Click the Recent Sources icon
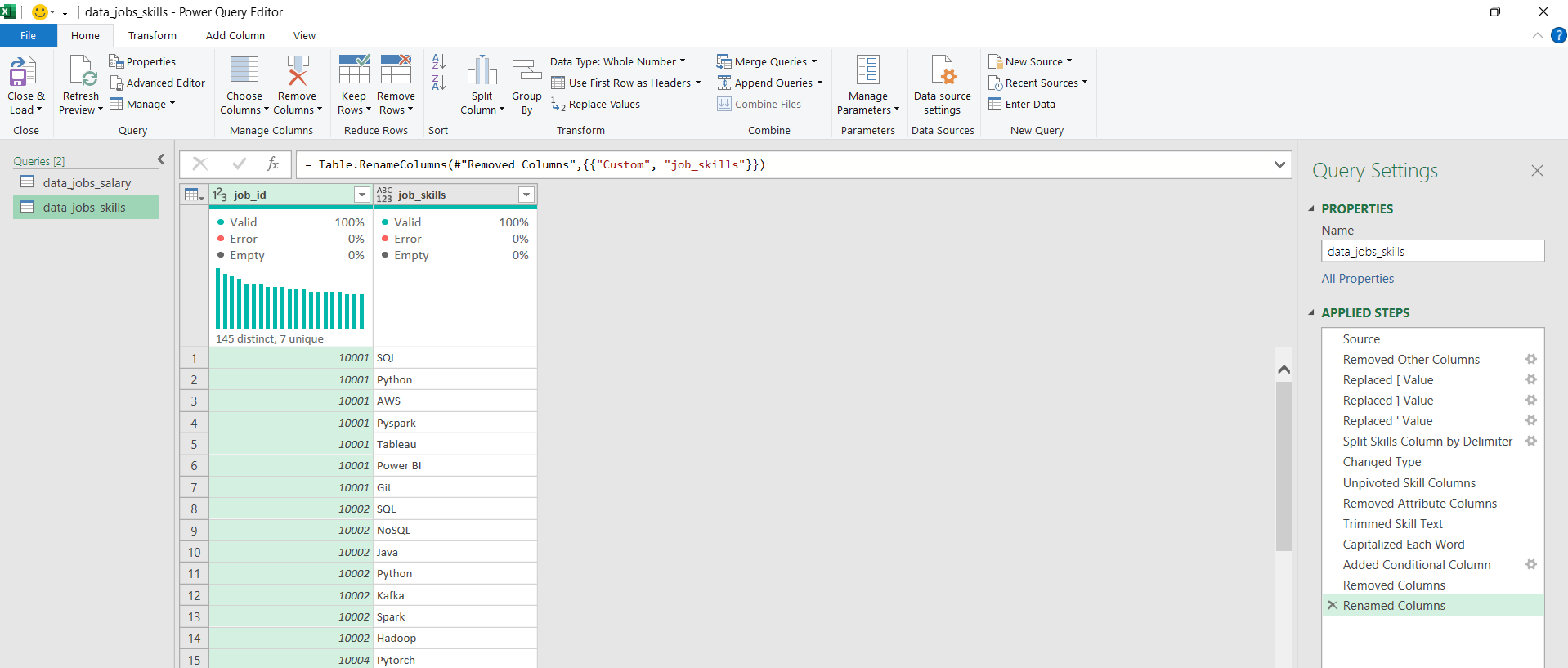Viewport: 1568px width, 668px height. pos(995,83)
